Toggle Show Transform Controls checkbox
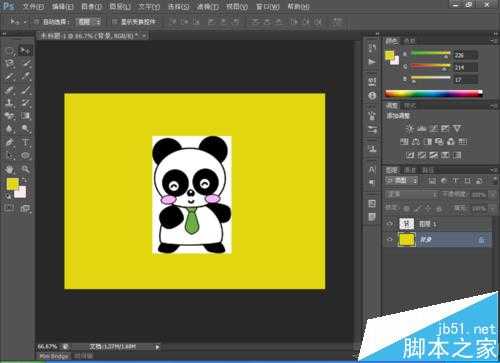This screenshot has width=500, height=363. tap(114, 22)
